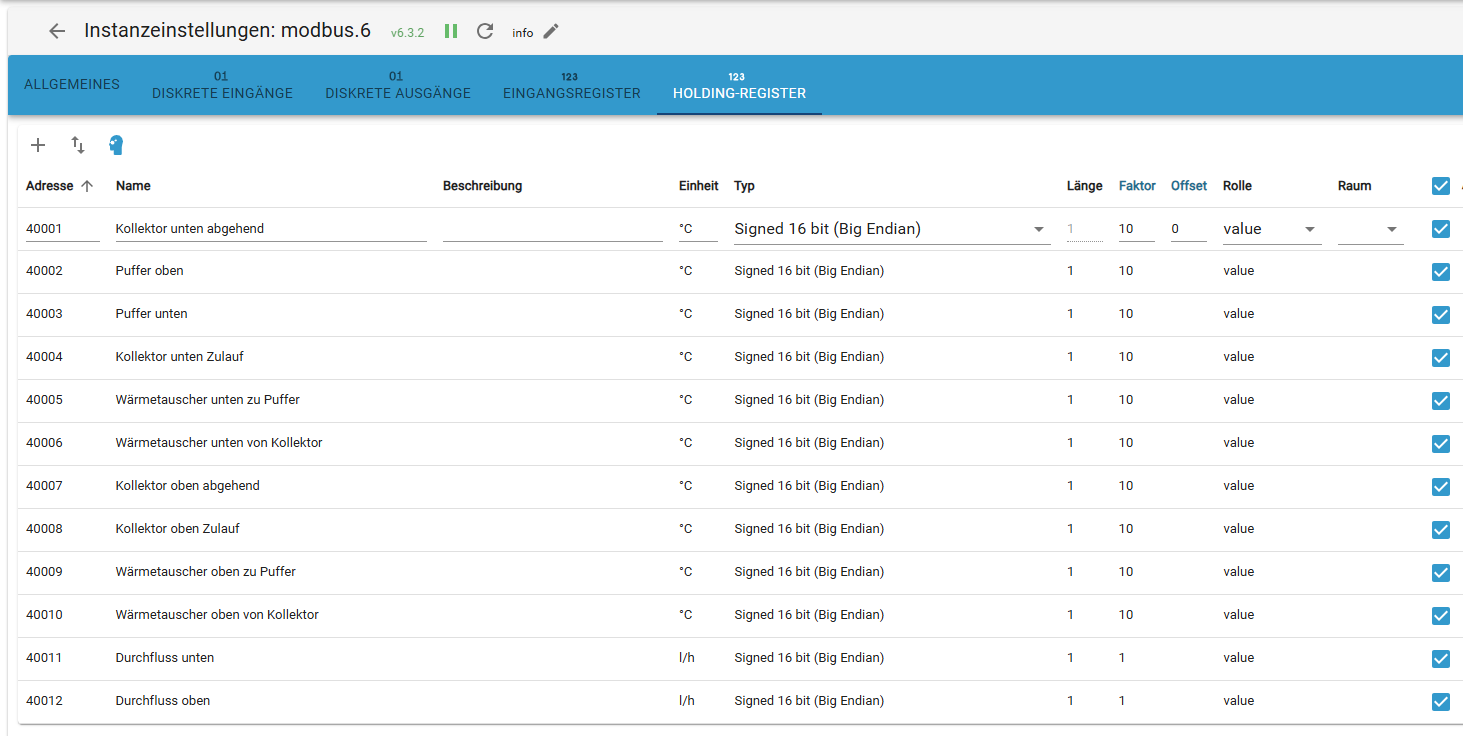Click the Faktor column header

1137,186
